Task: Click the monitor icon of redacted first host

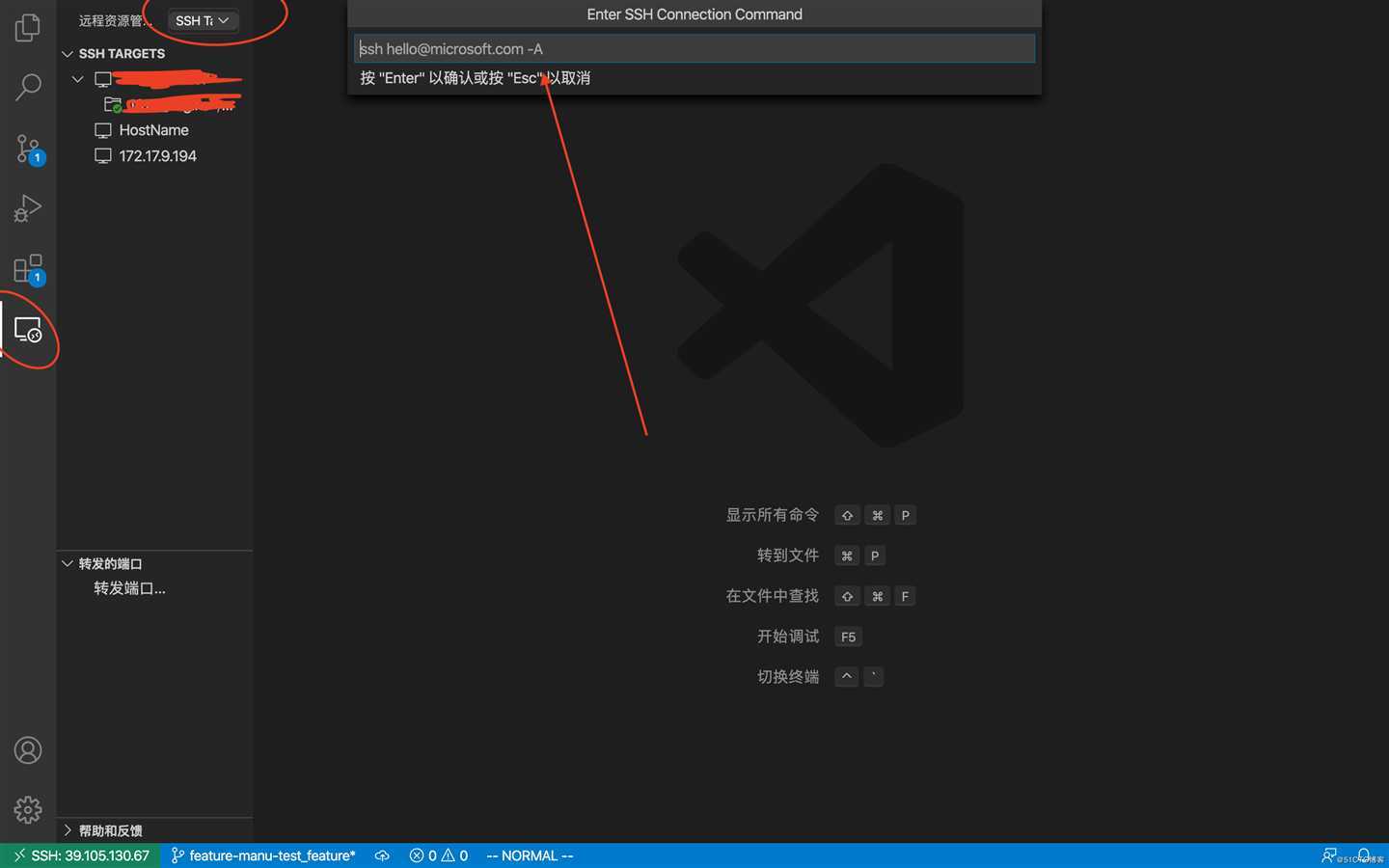Action: pos(103,79)
